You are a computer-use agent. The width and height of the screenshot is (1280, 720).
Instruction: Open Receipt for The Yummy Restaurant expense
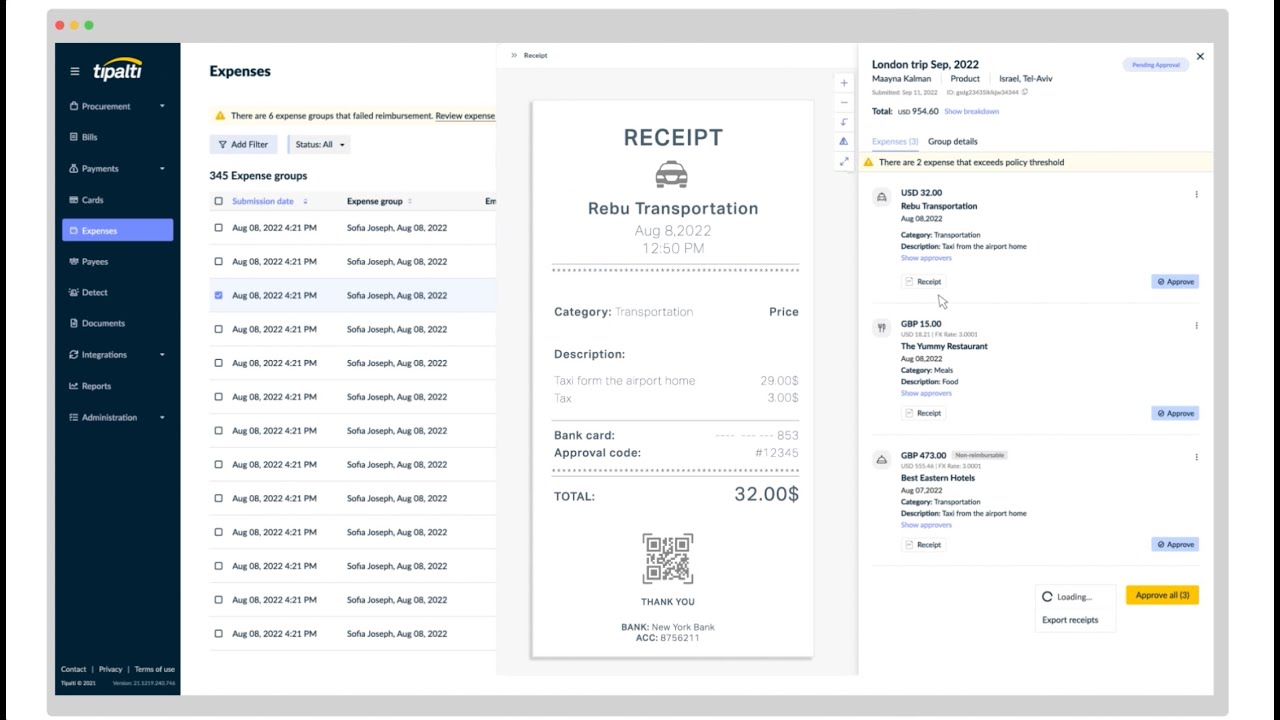click(x=923, y=413)
